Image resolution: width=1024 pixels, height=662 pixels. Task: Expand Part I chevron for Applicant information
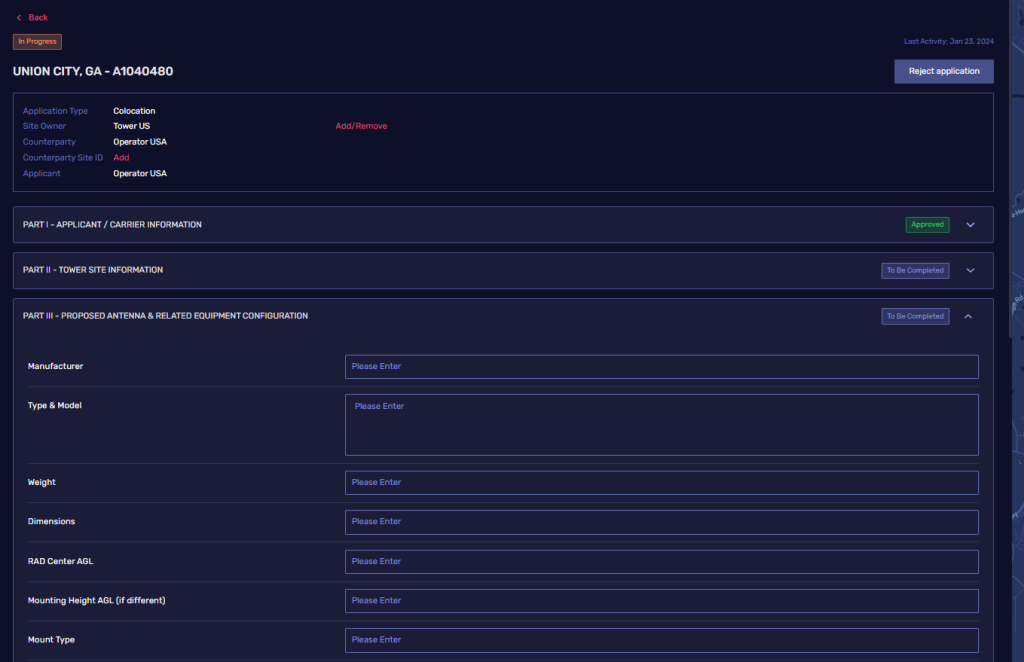(970, 225)
